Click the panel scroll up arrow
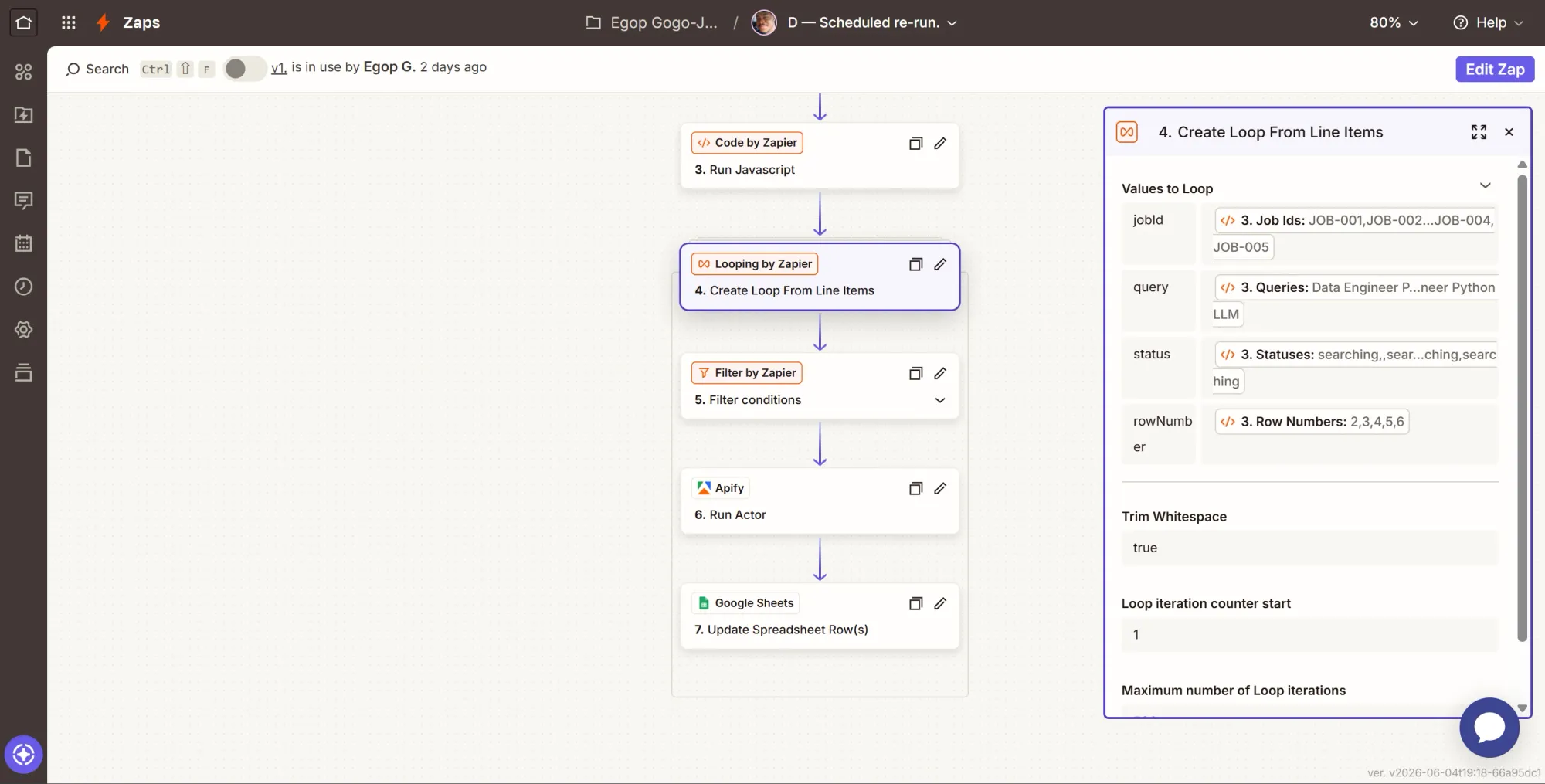This screenshot has height=784, width=1545. pyautogui.click(x=1522, y=165)
